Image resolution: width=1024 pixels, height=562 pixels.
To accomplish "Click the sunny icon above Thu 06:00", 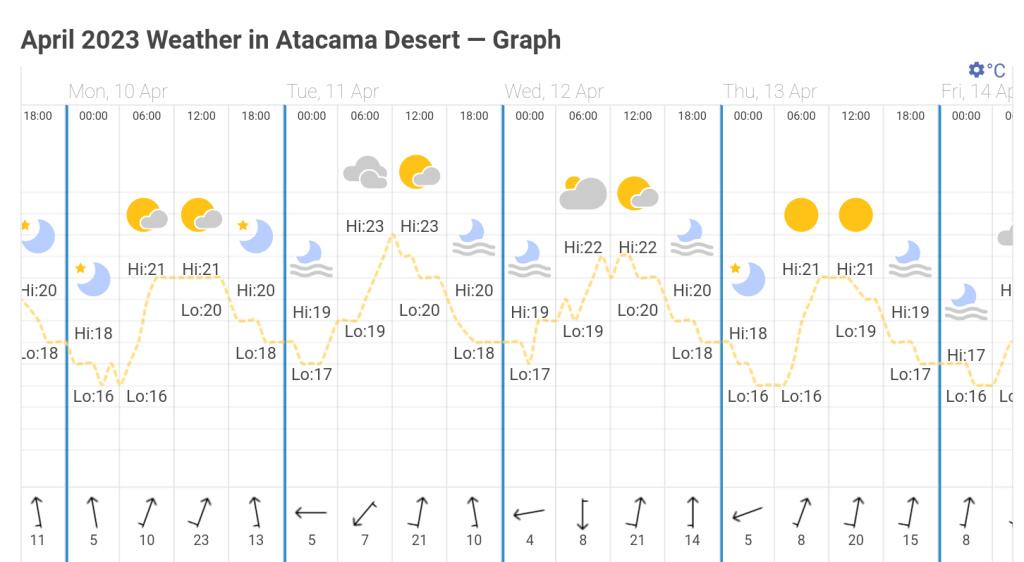I will (x=801, y=215).
